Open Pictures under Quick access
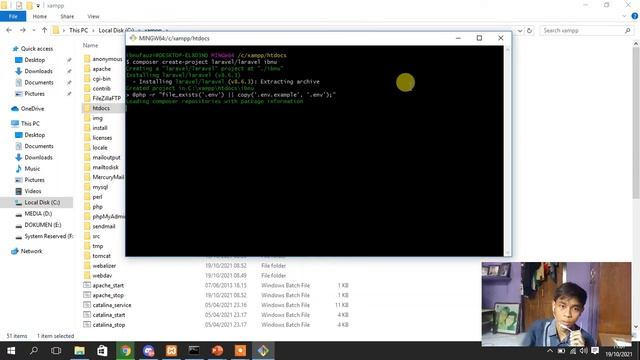The height and width of the screenshot is (360, 640). pos(34,93)
